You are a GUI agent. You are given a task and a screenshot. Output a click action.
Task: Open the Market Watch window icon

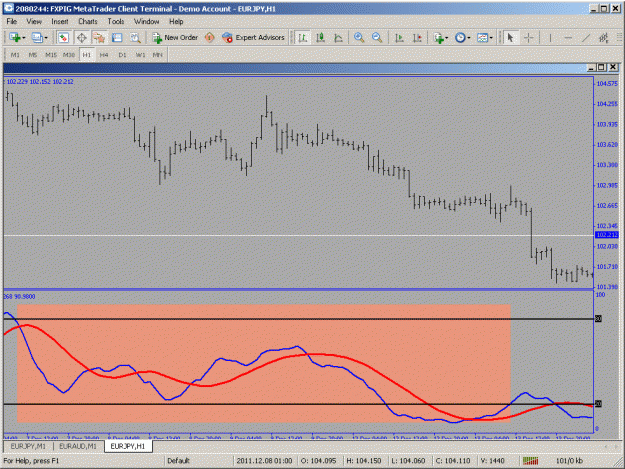63,38
